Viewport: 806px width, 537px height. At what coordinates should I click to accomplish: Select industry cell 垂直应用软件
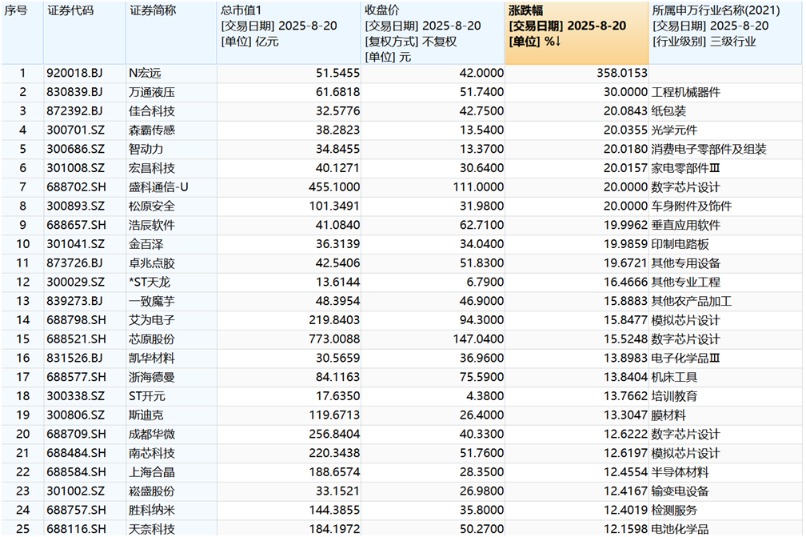click(x=686, y=225)
